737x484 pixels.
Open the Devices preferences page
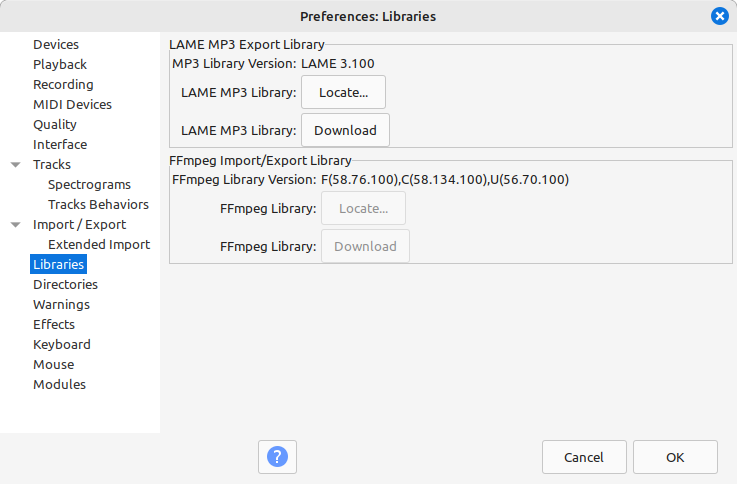56,44
